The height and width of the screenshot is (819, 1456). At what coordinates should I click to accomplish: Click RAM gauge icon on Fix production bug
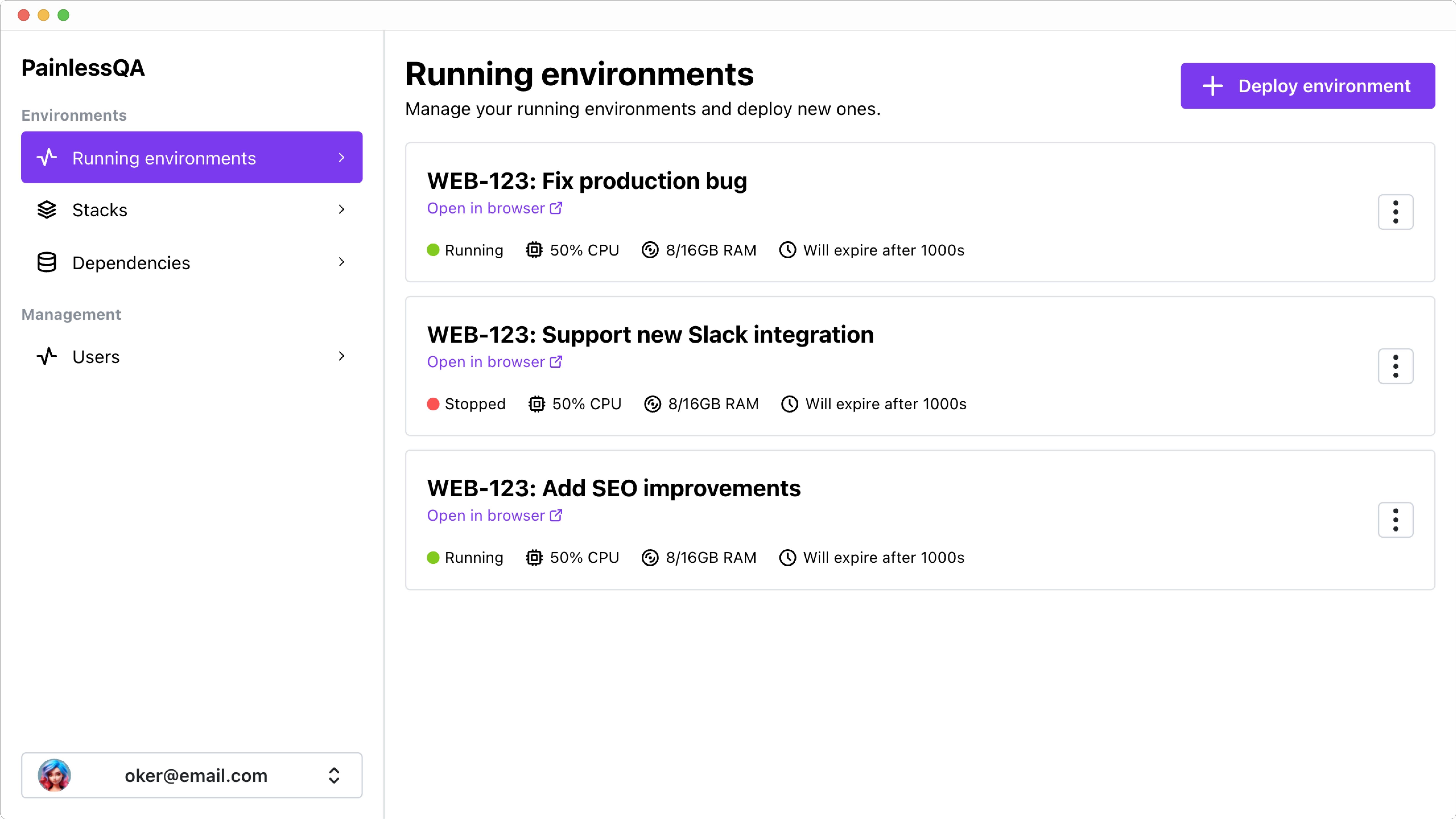[650, 250]
